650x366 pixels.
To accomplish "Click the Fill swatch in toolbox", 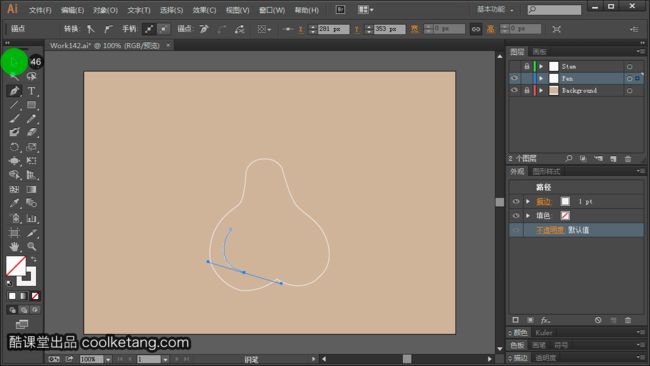I will tap(16, 266).
